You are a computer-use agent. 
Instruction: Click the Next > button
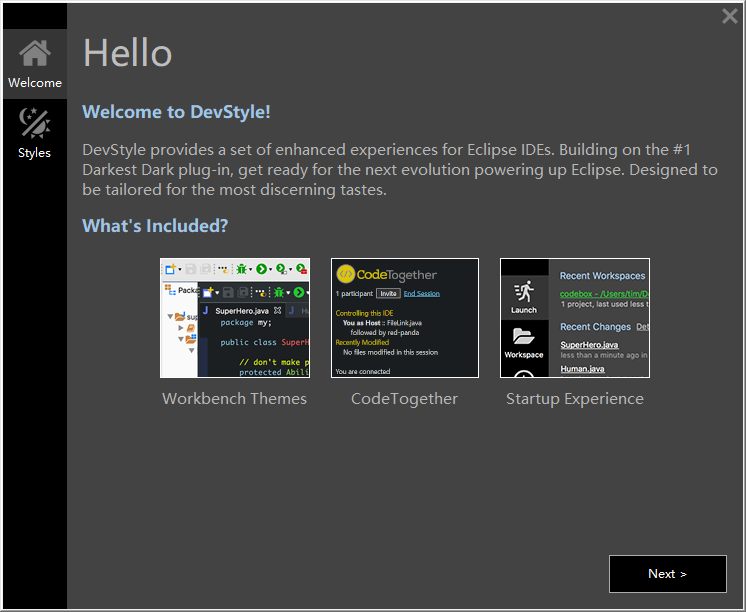tap(667, 573)
